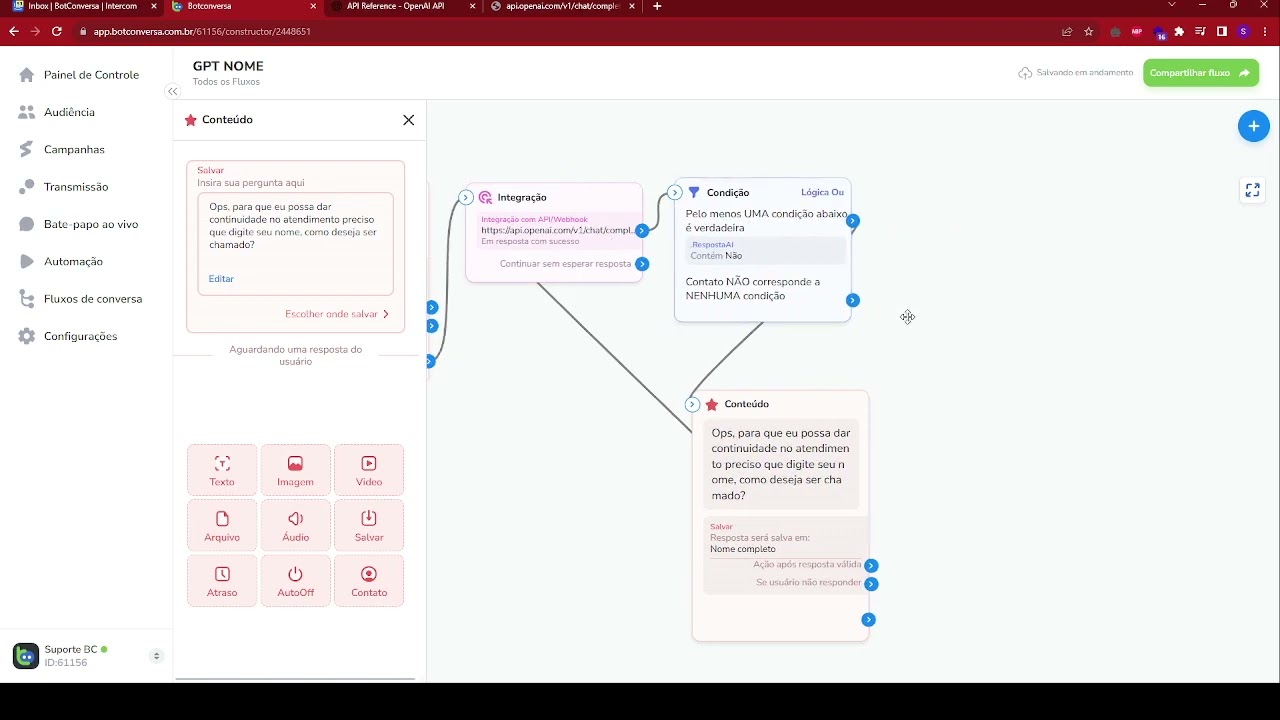Close the Conteúdo editor panel
This screenshot has height=720, width=1280.
[408, 120]
